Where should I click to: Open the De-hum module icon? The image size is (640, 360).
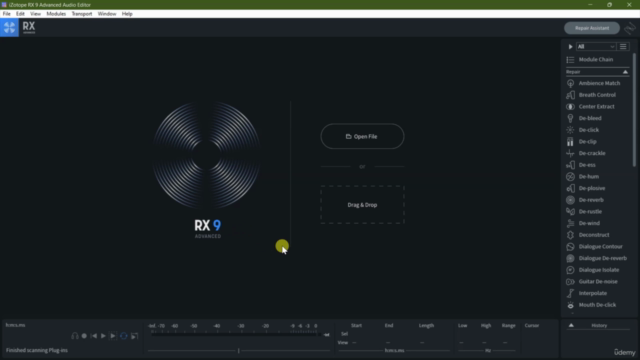(x=570, y=177)
